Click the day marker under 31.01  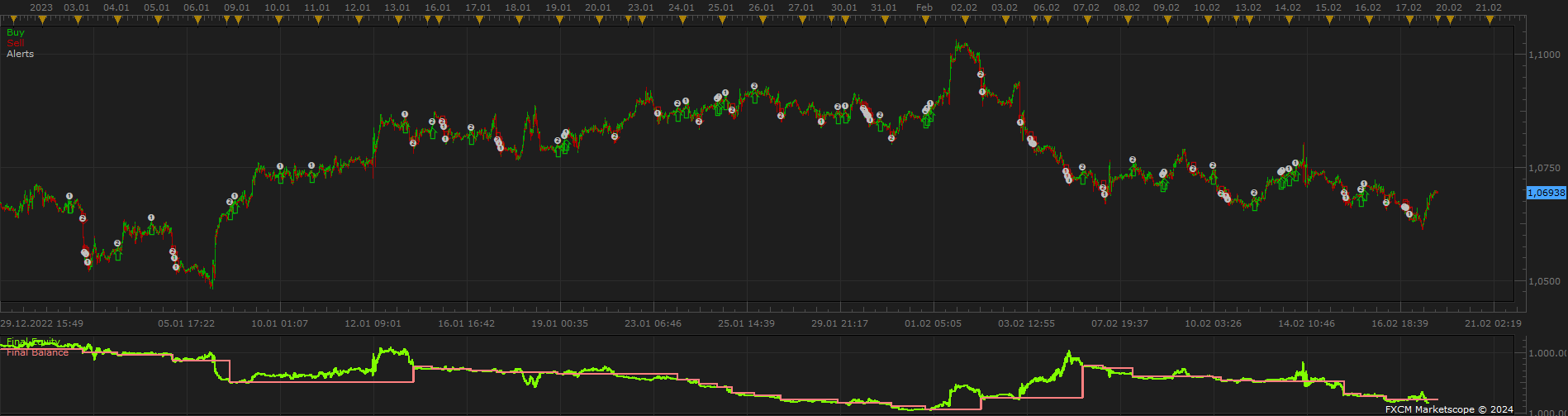pos(885,21)
